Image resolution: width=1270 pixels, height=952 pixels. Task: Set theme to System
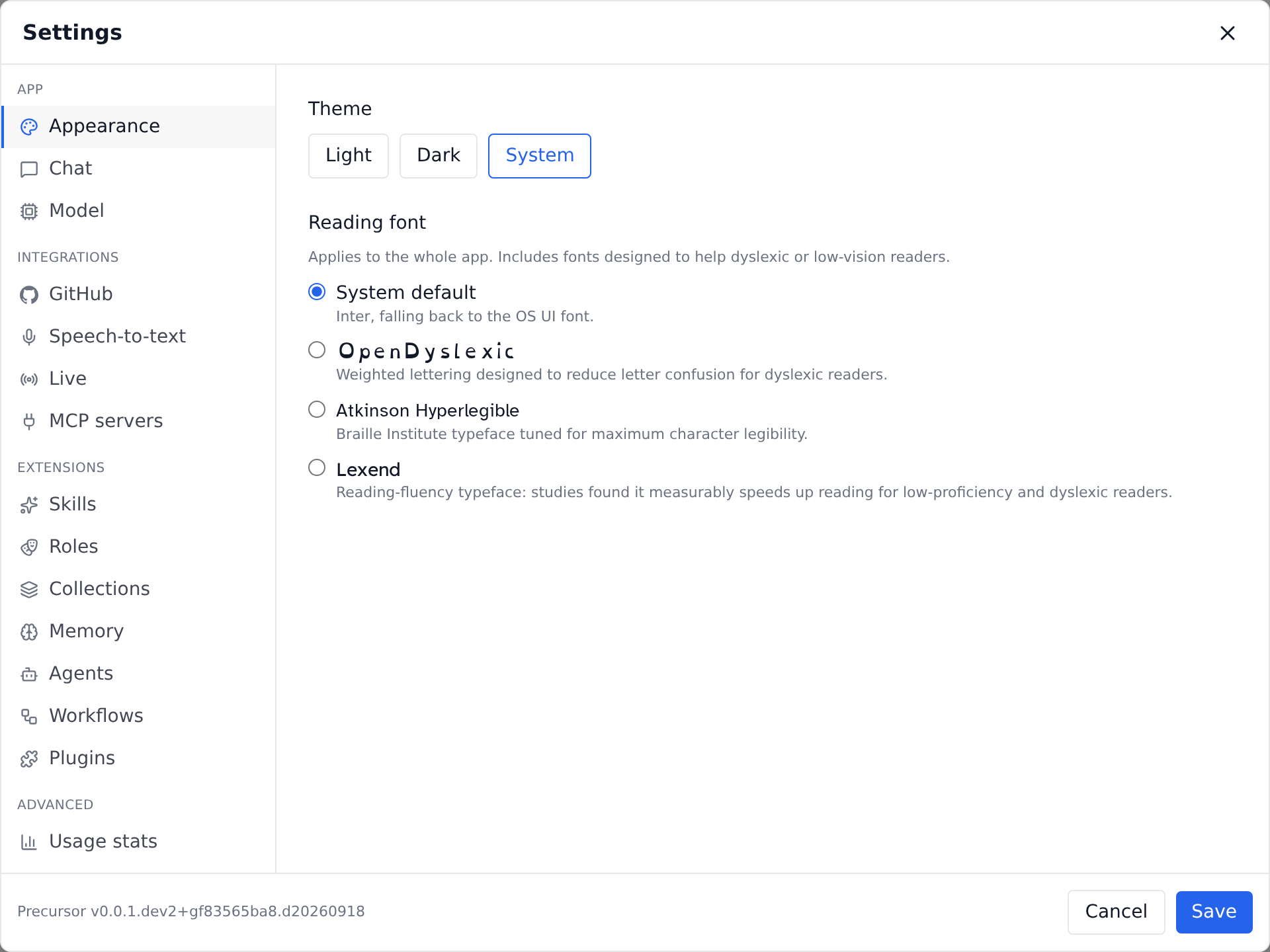[540, 156]
